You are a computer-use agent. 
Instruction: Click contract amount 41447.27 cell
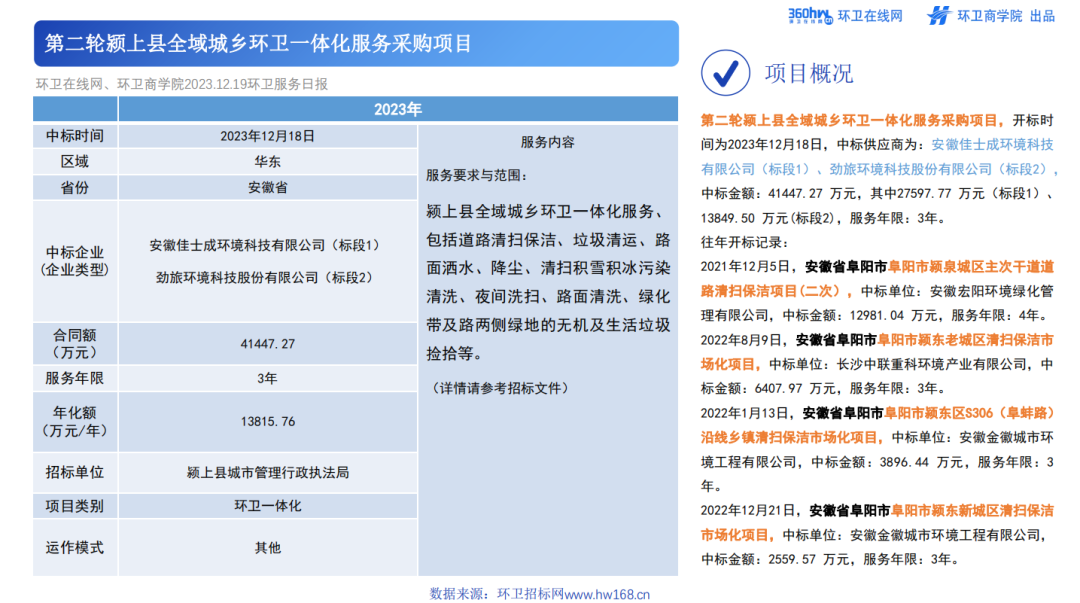(x=267, y=343)
